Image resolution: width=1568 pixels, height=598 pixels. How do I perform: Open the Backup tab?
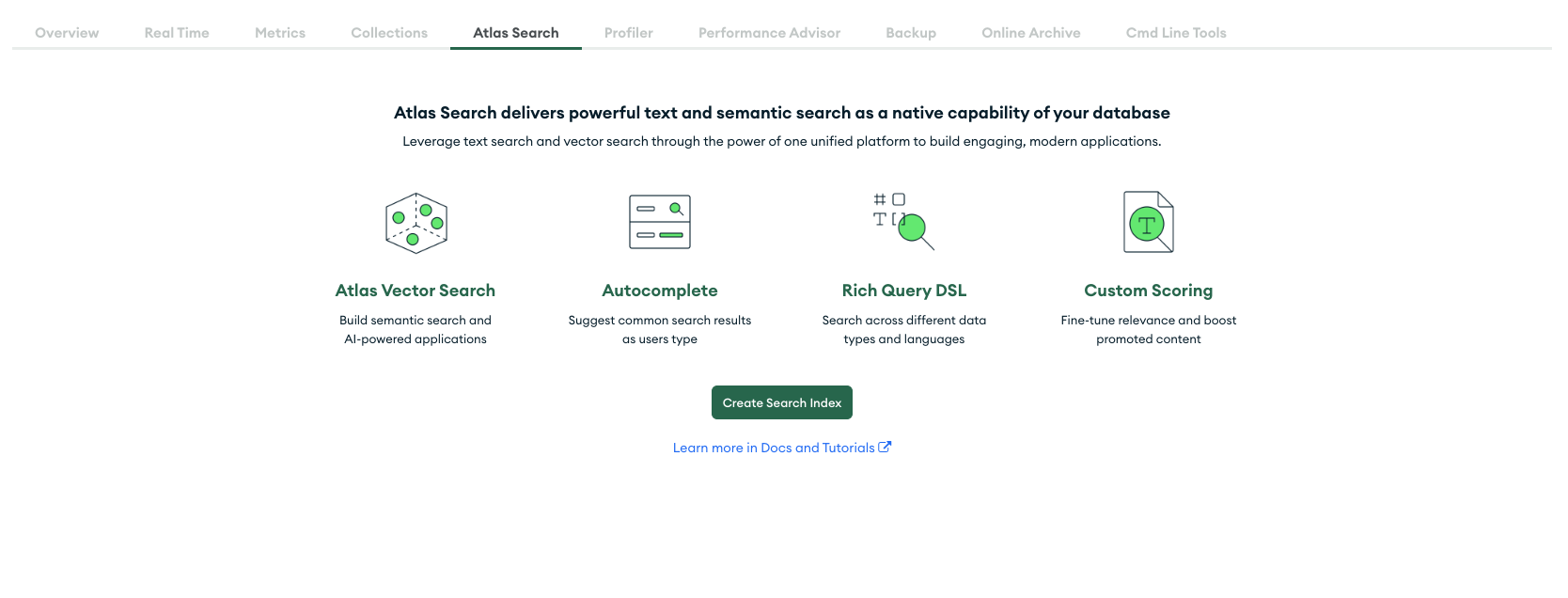[x=911, y=33]
